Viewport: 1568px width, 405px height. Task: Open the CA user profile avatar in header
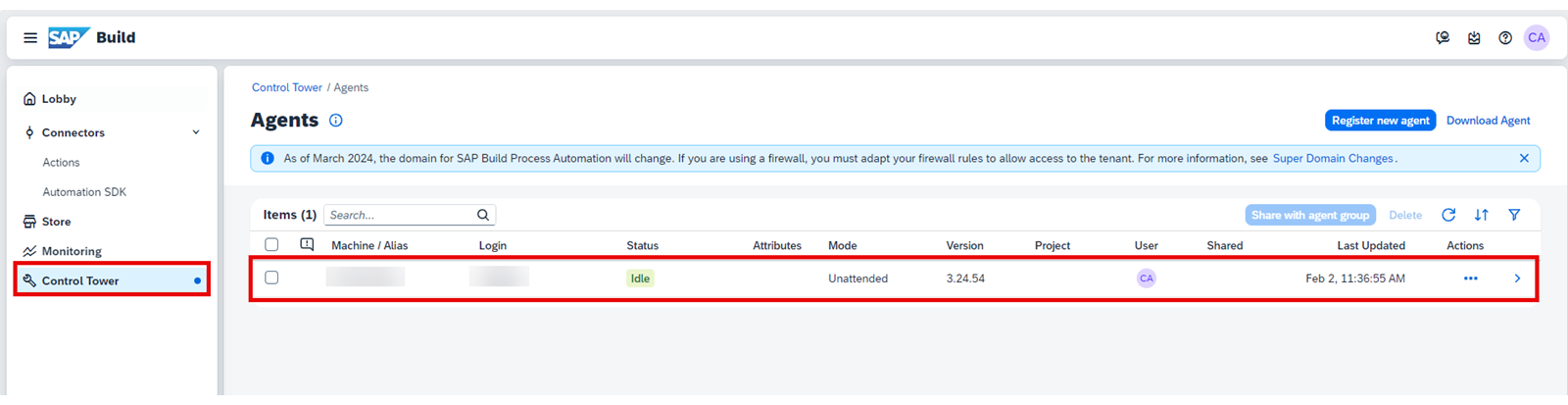click(x=1537, y=37)
